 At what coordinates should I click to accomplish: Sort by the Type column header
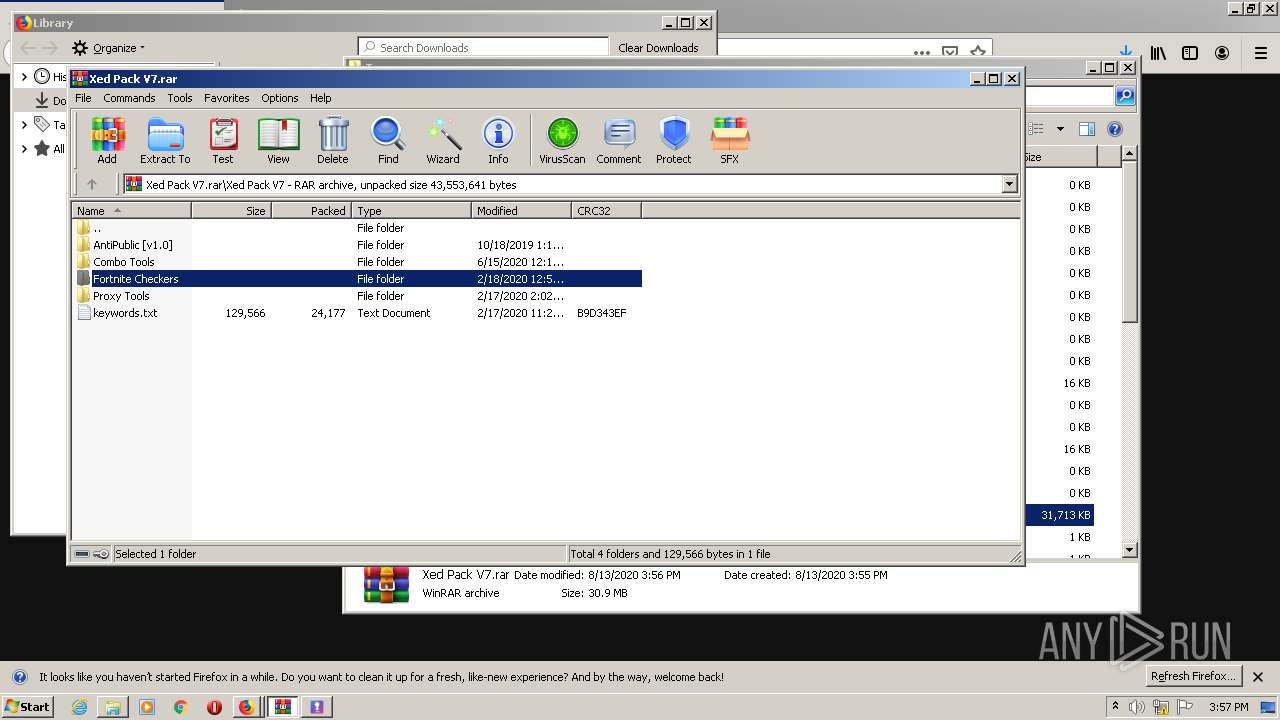click(411, 210)
